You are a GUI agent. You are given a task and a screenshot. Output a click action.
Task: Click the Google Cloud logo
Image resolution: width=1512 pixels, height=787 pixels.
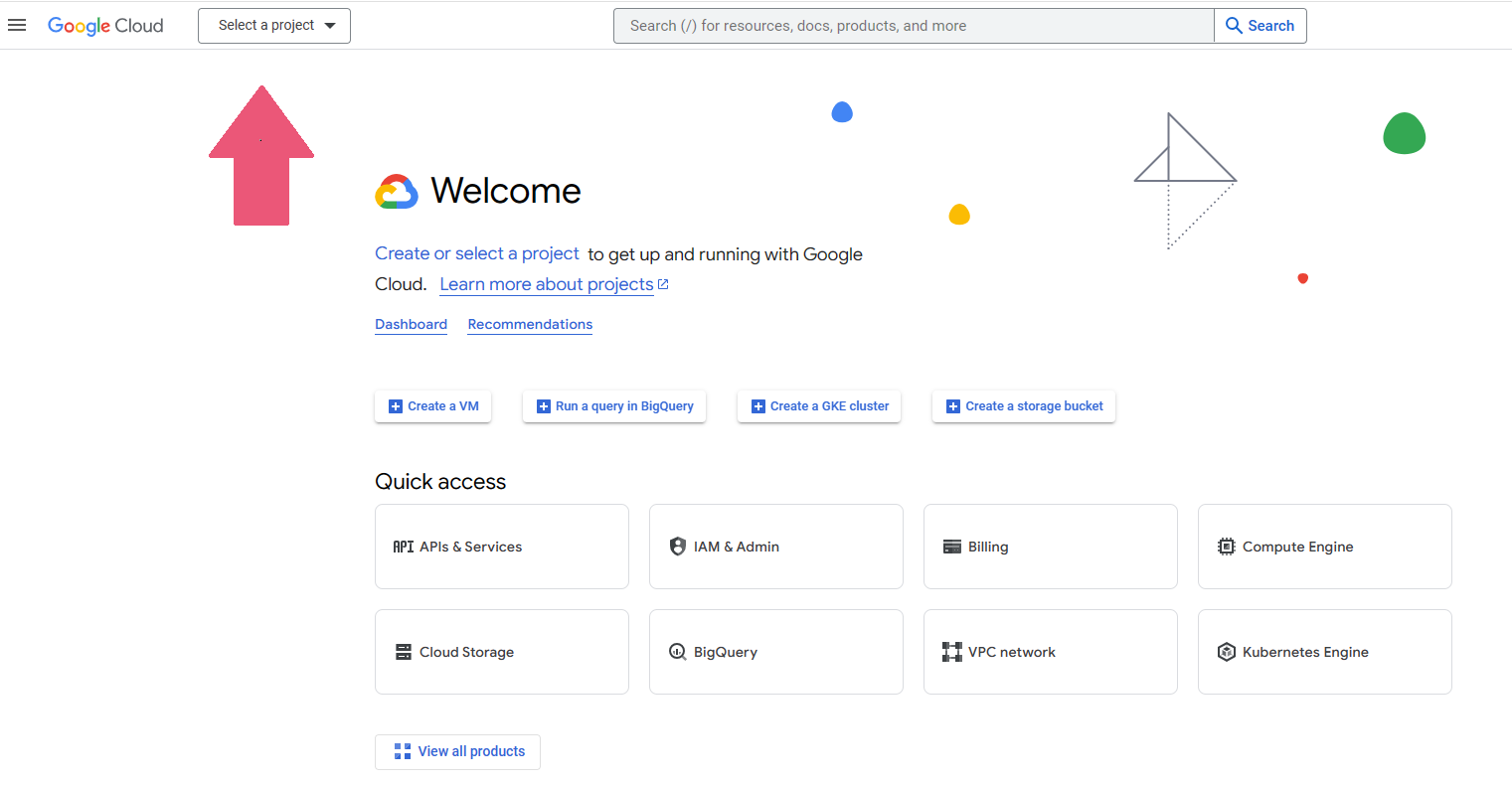(105, 26)
